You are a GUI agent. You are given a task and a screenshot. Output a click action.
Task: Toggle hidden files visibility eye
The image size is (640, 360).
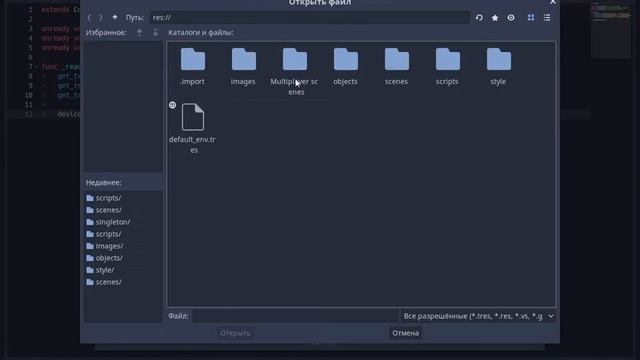(511, 18)
